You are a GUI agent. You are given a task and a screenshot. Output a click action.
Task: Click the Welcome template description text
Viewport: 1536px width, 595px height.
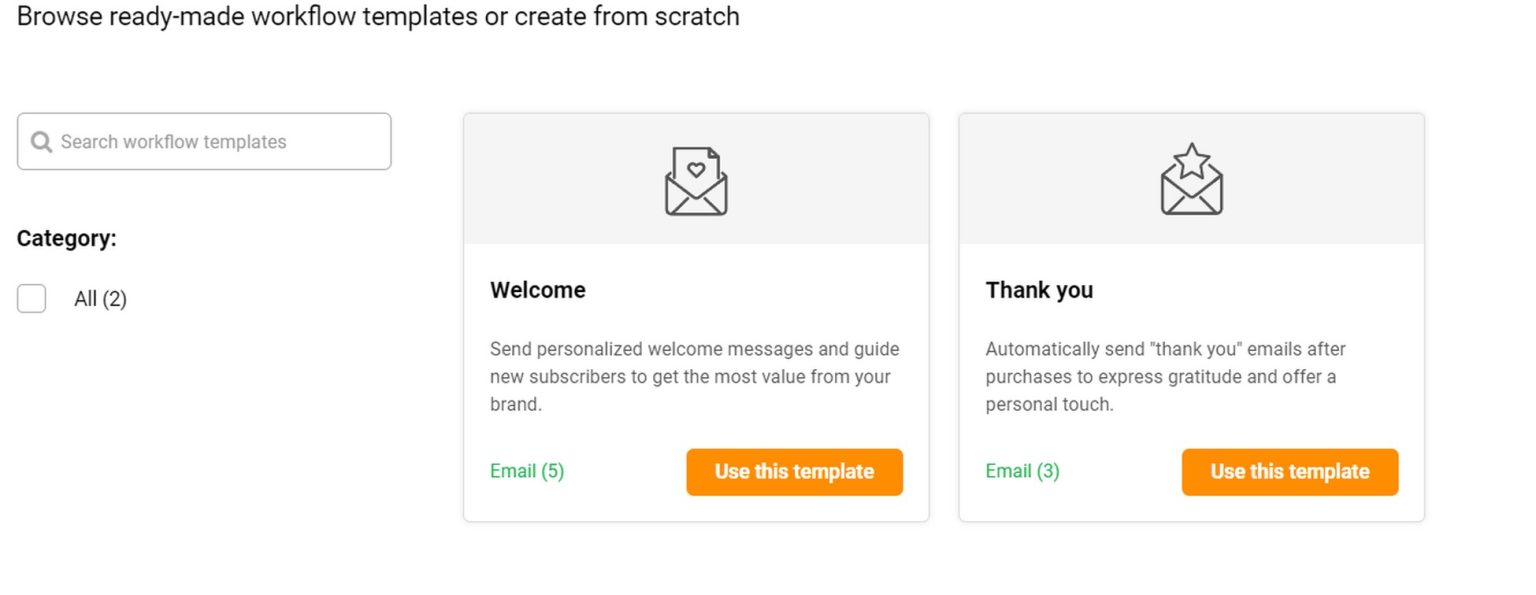pyautogui.click(x=694, y=376)
